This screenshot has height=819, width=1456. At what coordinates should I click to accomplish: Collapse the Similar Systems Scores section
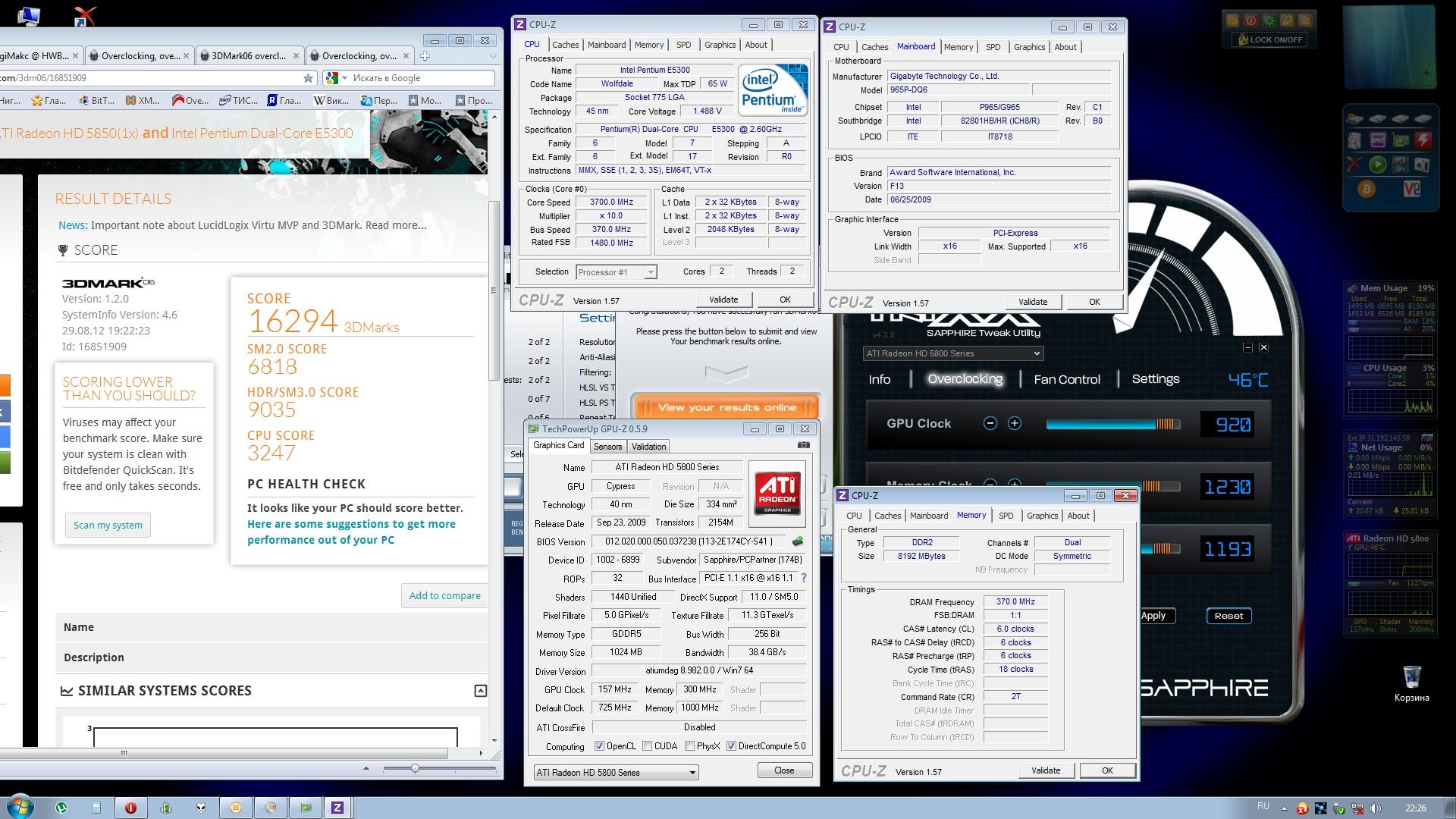tap(480, 691)
